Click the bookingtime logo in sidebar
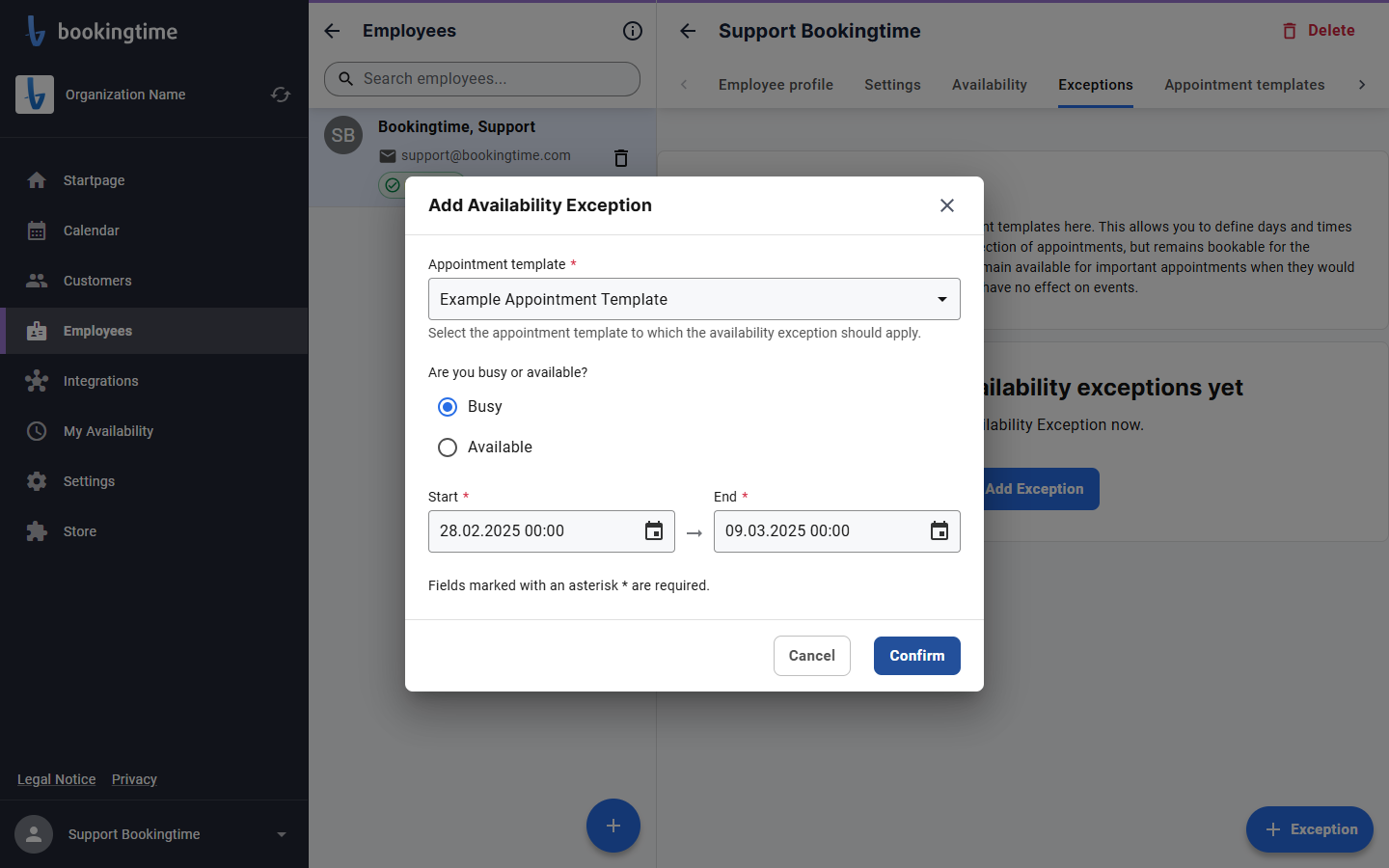This screenshot has height=868, width=1389. (x=101, y=31)
